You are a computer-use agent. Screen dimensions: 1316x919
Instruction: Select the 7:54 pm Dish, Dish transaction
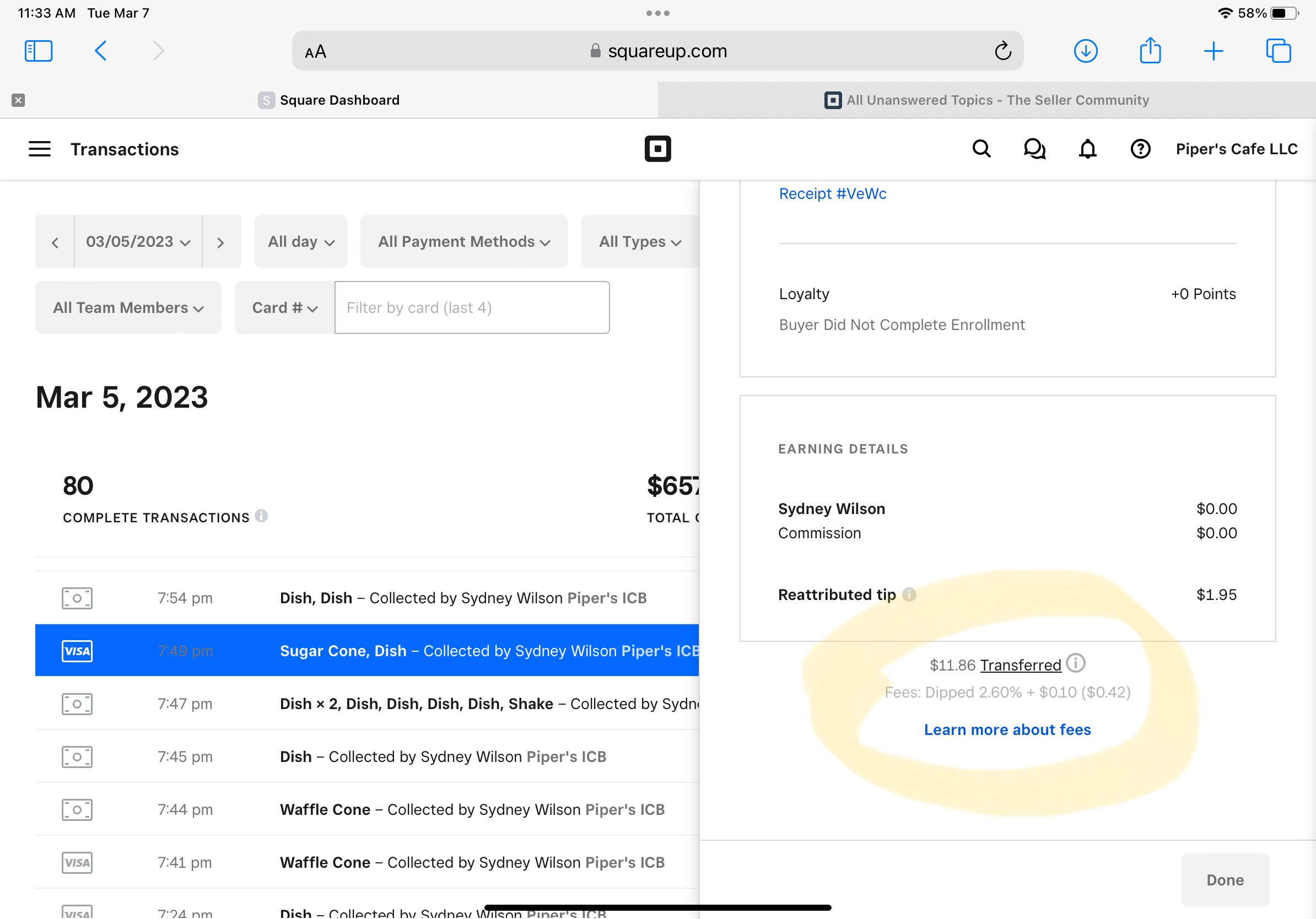[367, 598]
